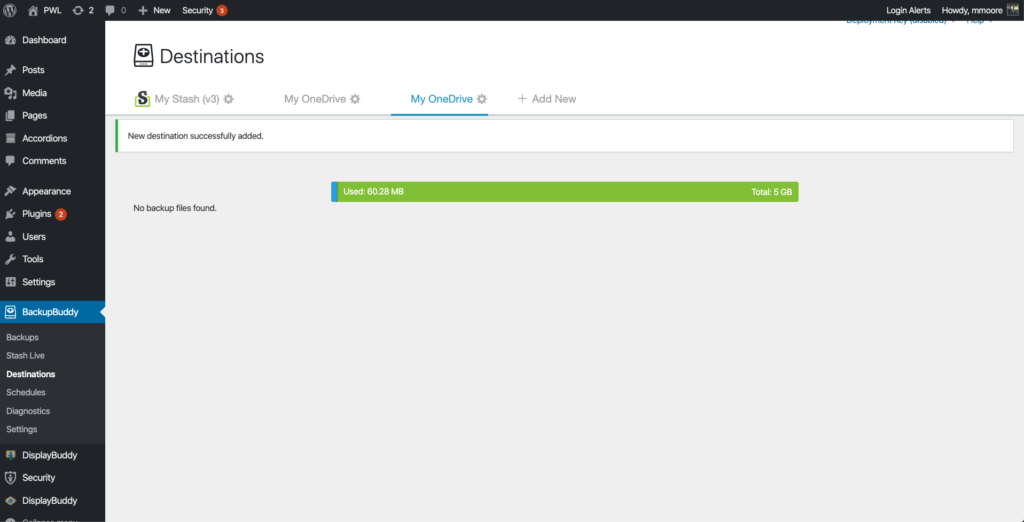Open the Plugins menu item

pyautogui.click(x=52, y=214)
